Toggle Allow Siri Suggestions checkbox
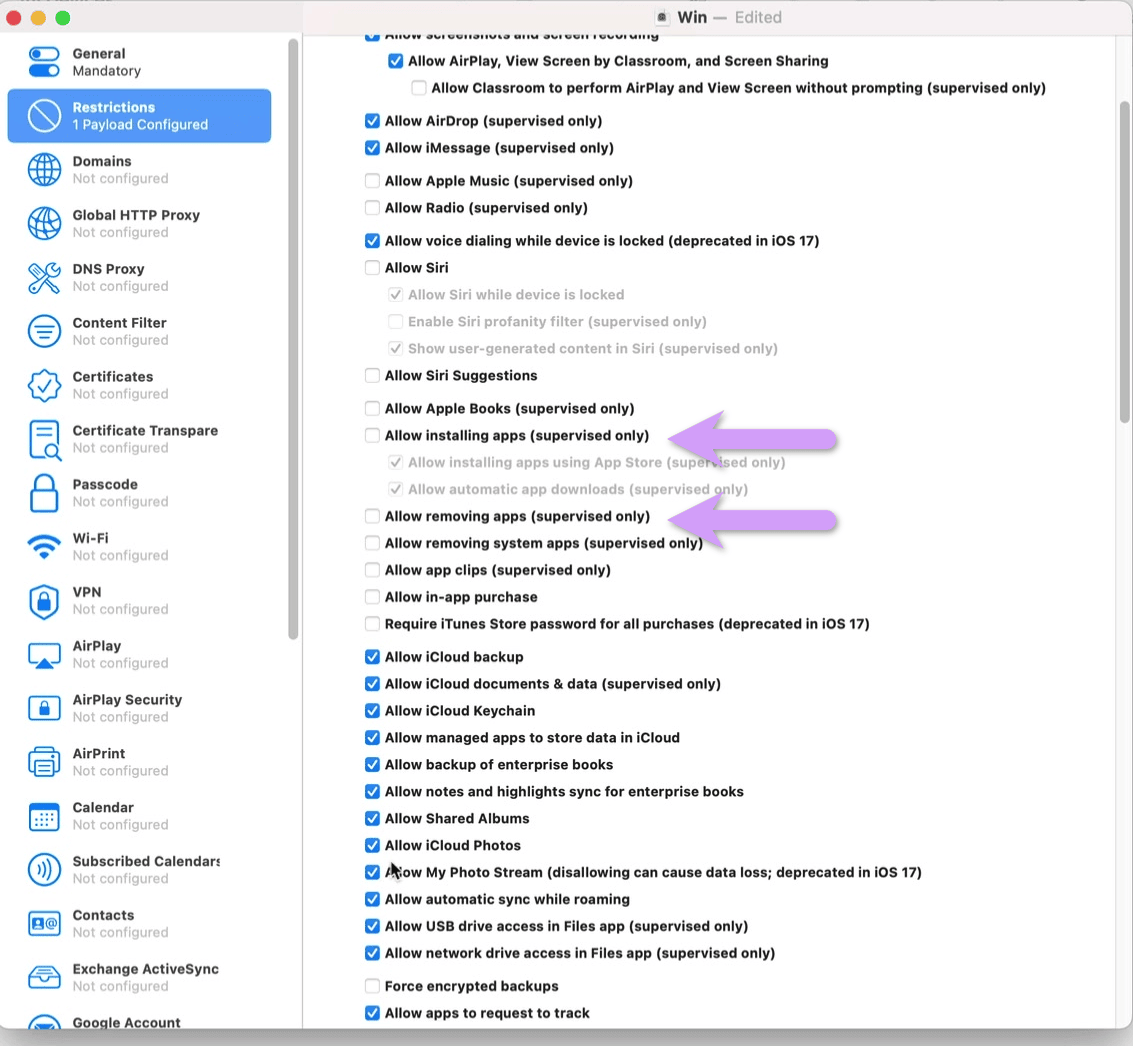Image resolution: width=1133 pixels, height=1046 pixels. (x=372, y=376)
